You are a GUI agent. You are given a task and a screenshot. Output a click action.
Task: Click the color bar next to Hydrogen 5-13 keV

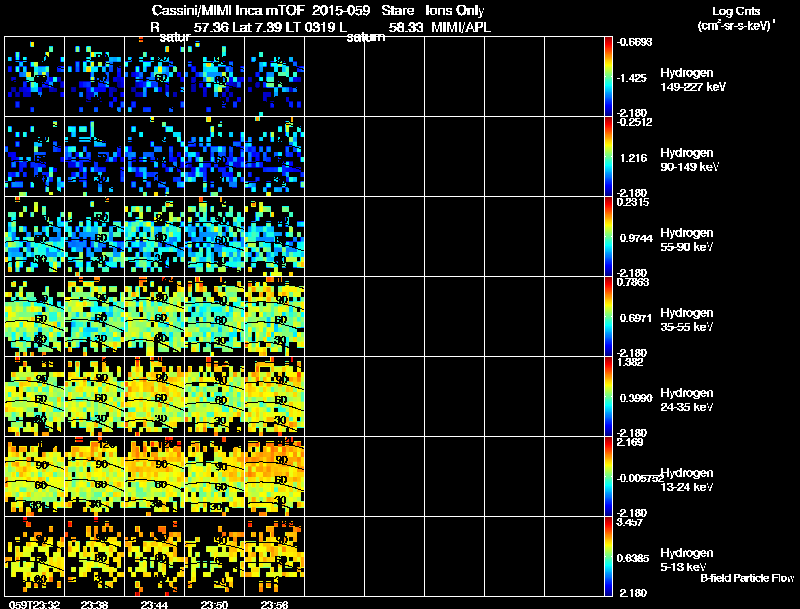[x=609, y=557]
